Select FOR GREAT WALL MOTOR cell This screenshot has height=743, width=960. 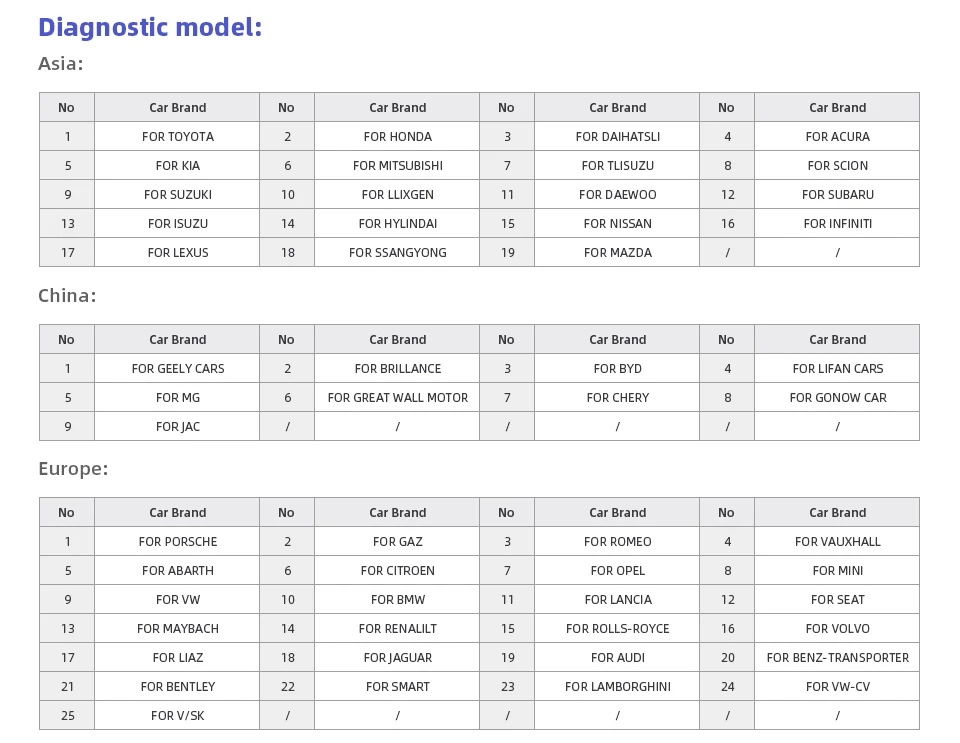(397, 398)
